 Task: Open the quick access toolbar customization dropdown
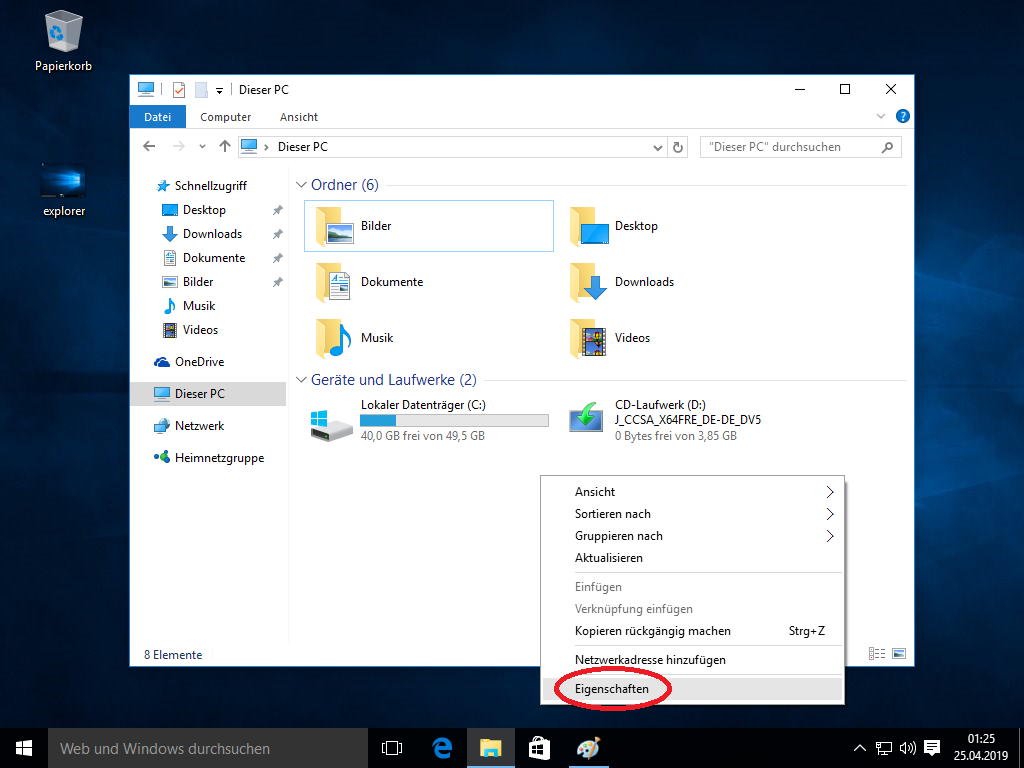point(219,89)
